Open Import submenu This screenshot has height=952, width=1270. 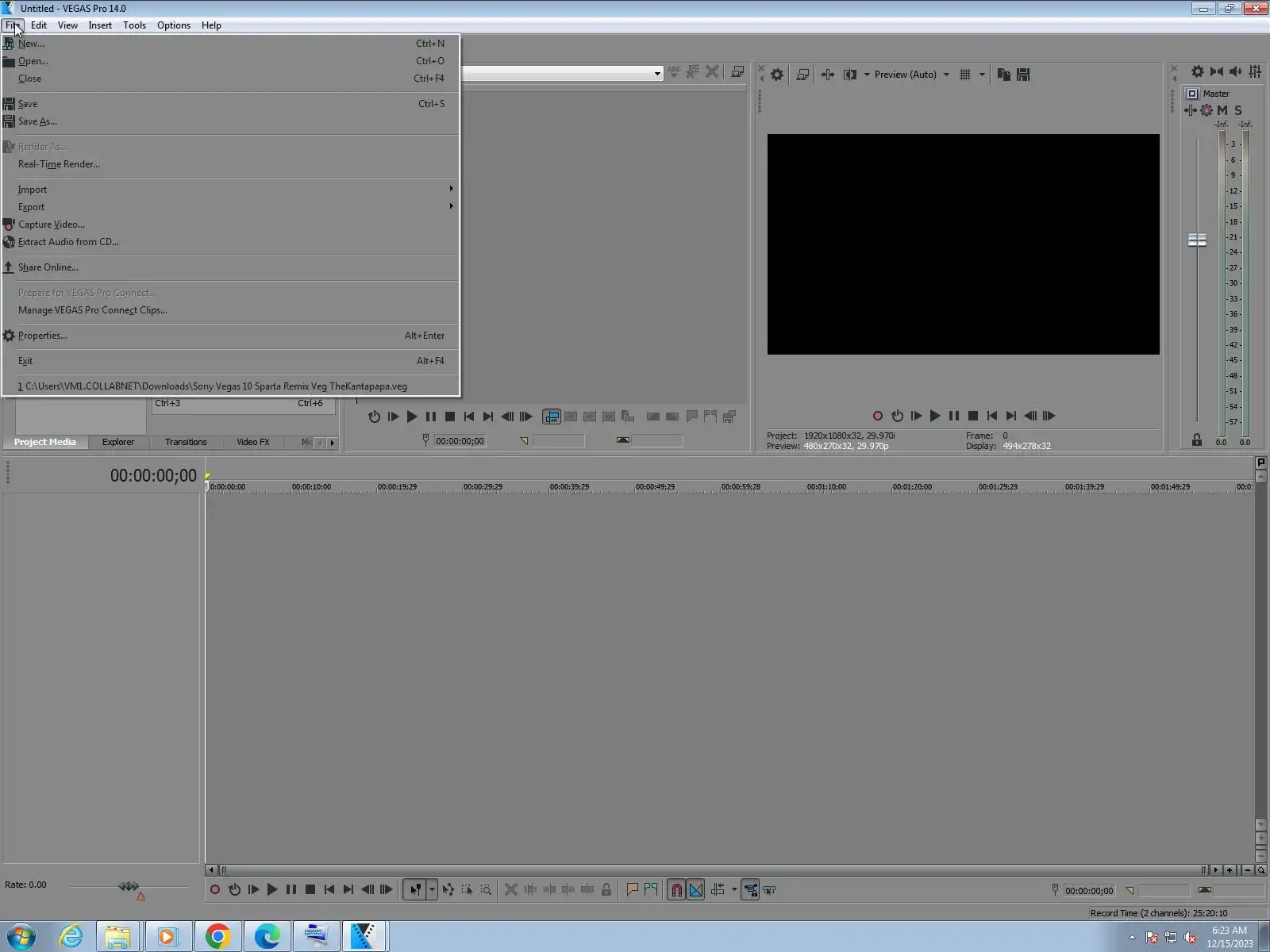click(x=230, y=190)
